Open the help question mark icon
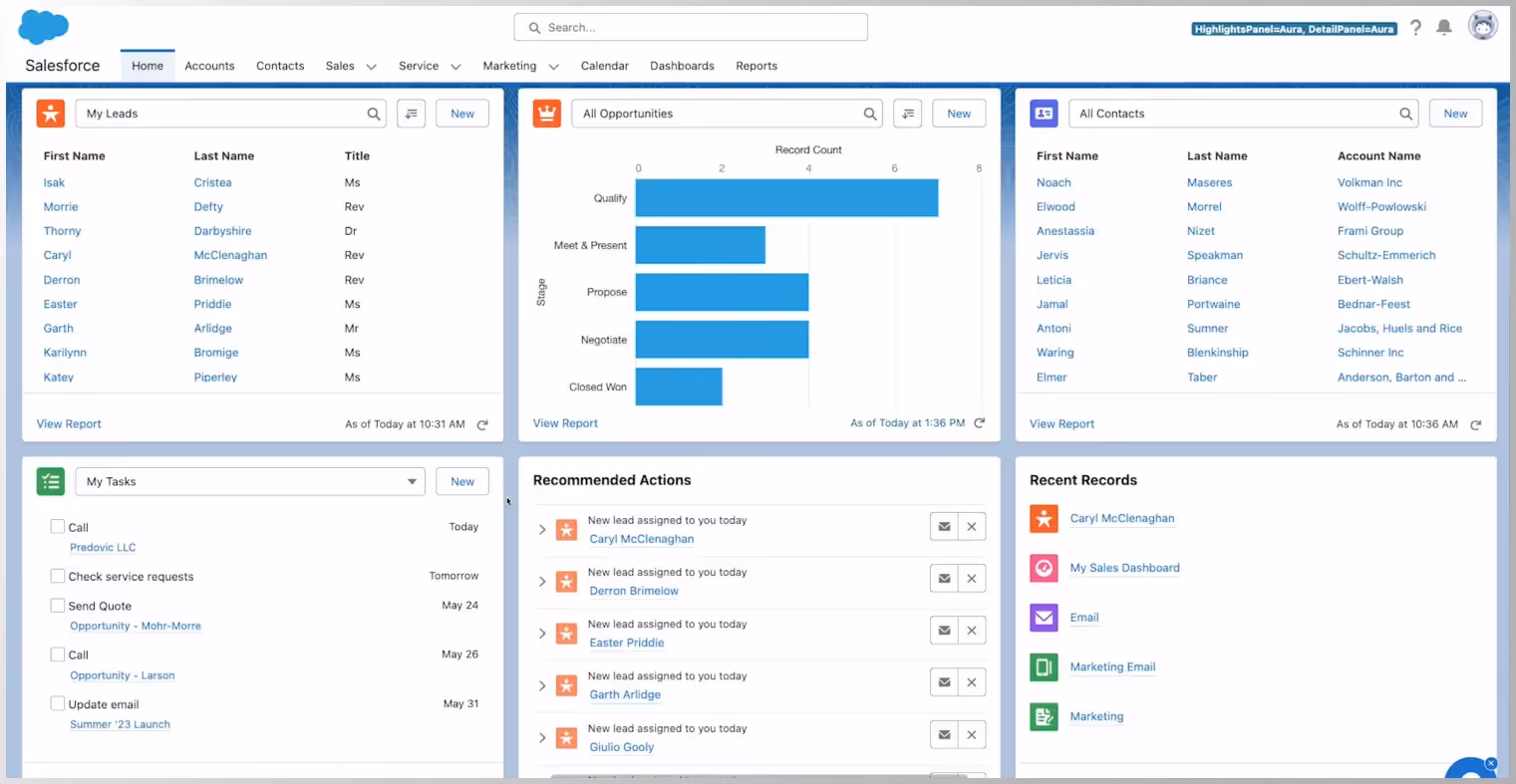1516x784 pixels. pos(1415,28)
